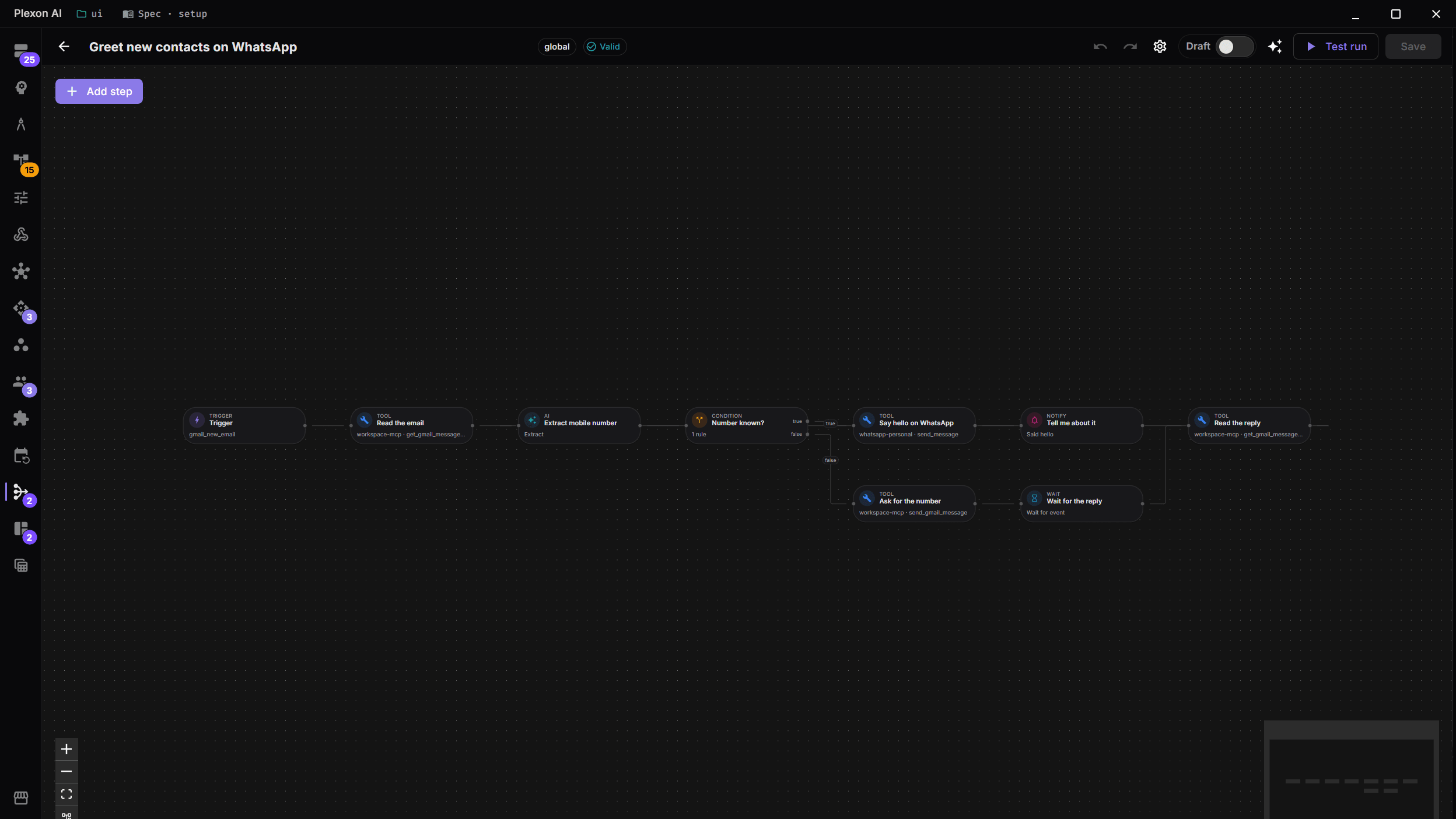The image size is (1456, 819).
Task: Open the compass drafting sidebar icon
Action: 21,124
